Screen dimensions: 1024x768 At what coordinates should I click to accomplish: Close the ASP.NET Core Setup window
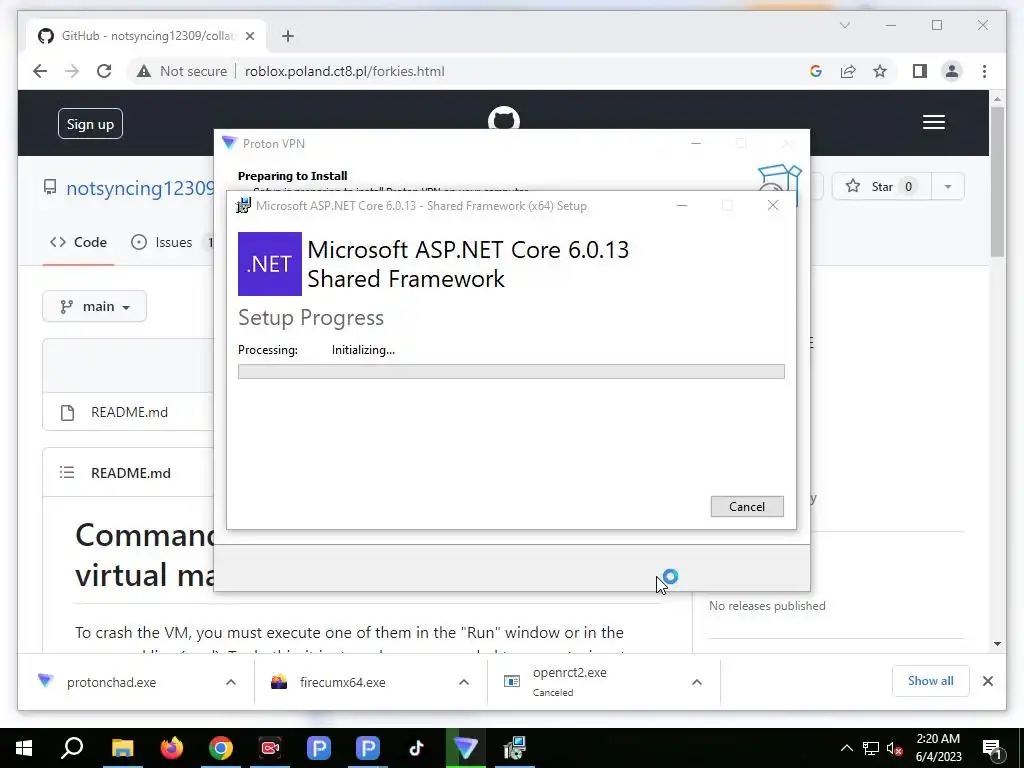773,206
